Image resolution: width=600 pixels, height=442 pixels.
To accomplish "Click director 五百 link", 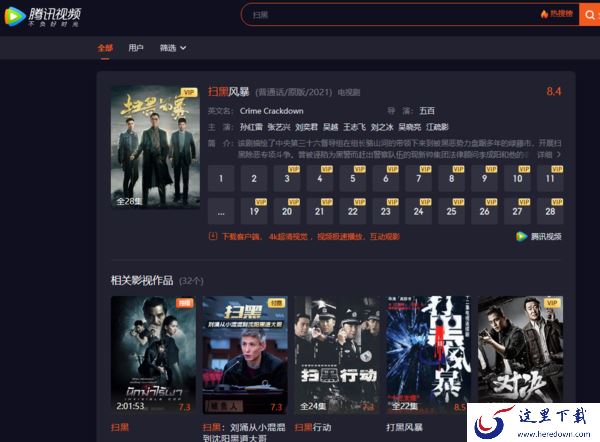I will (427, 111).
